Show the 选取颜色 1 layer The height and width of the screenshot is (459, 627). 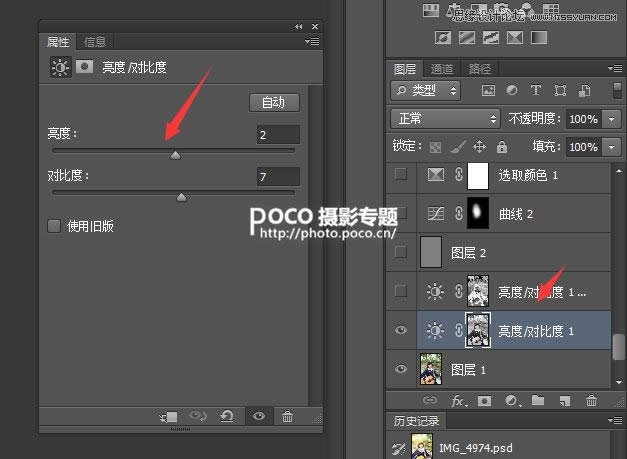pyautogui.click(x=401, y=174)
